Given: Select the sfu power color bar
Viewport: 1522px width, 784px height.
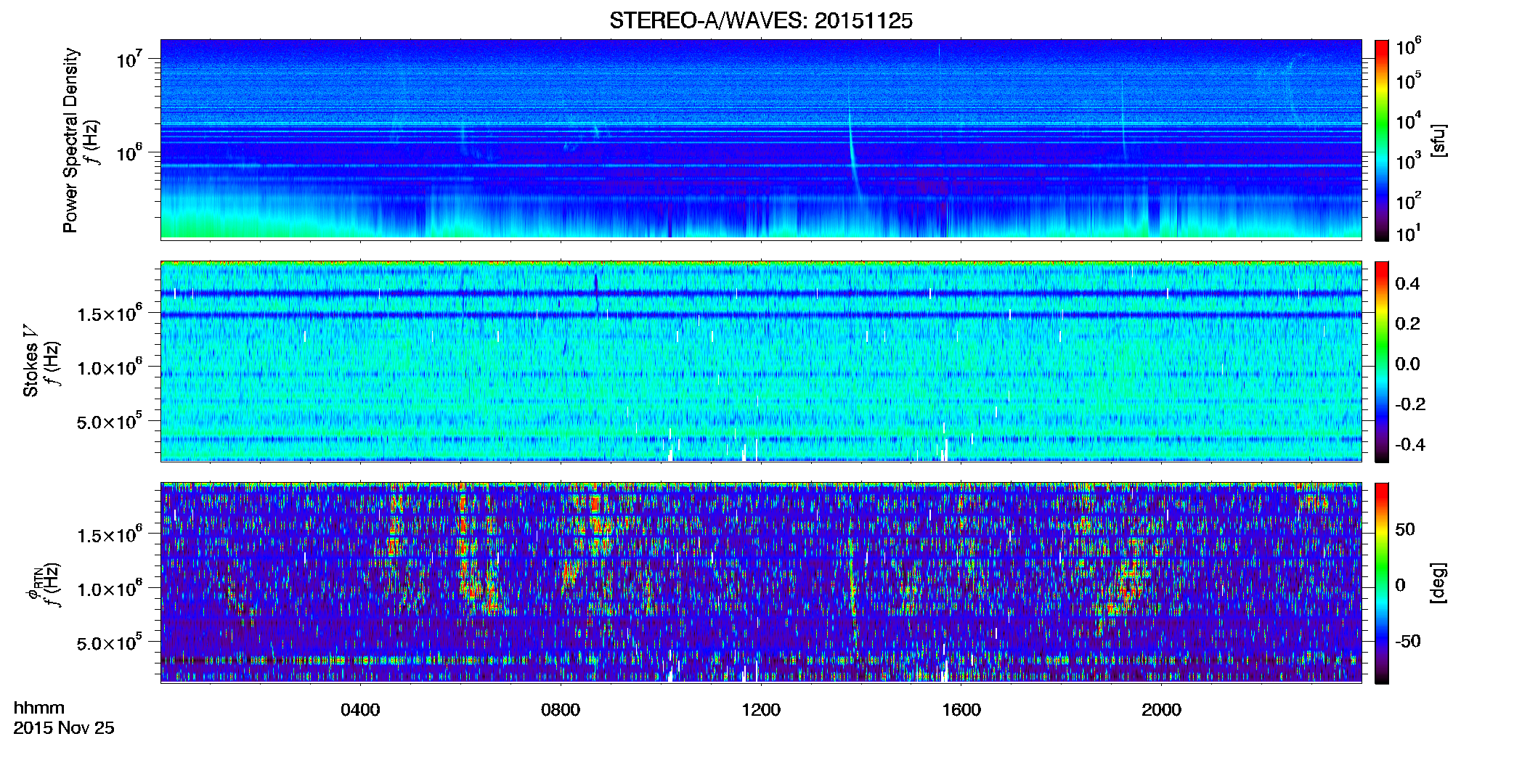Looking at the screenshot, I should (1382, 140).
